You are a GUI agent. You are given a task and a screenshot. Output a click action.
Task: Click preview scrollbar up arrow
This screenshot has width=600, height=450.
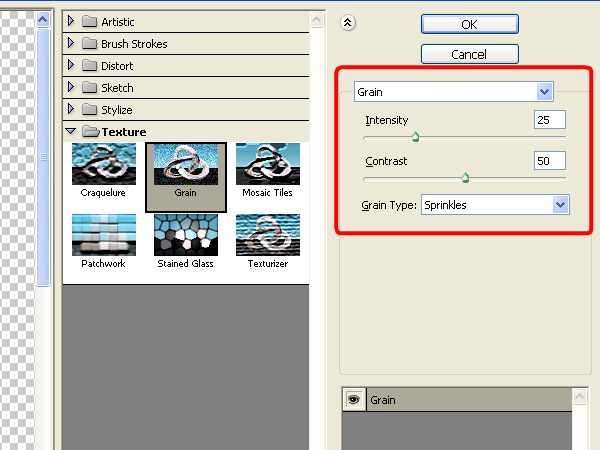pyautogui.click(x=43, y=19)
